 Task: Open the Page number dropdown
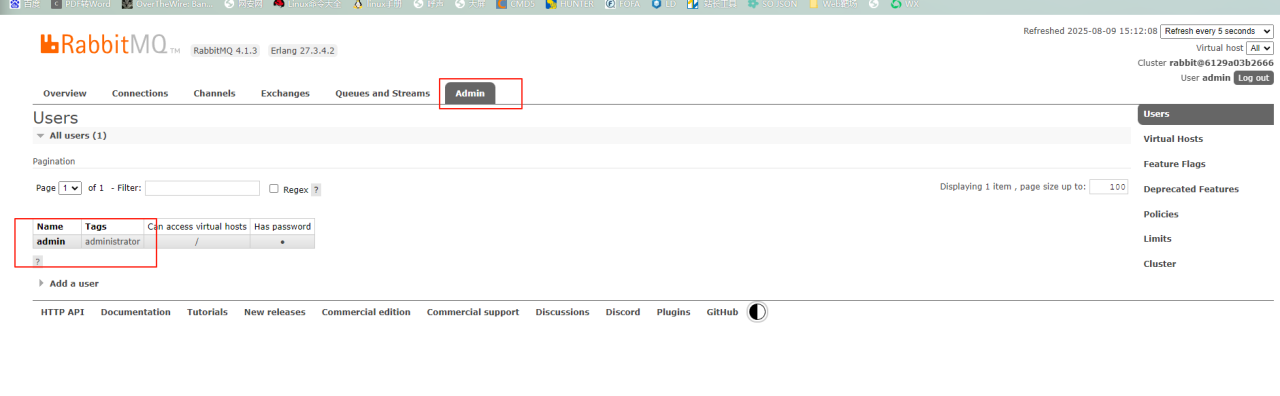click(x=70, y=188)
